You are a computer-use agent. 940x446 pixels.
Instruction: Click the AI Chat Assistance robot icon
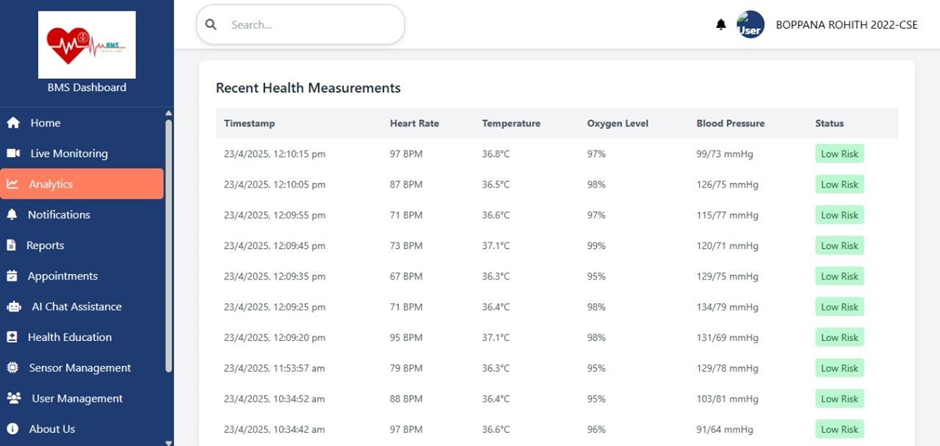13,307
